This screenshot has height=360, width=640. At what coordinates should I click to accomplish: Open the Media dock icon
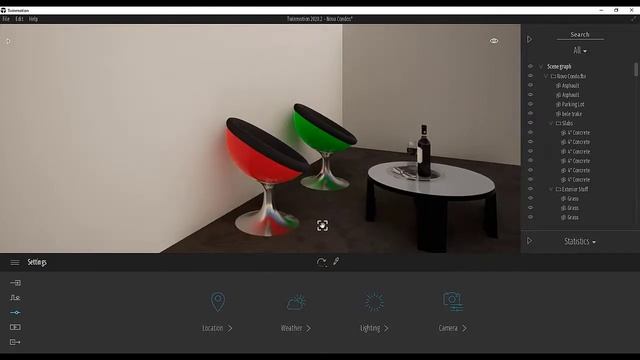coord(15,327)
